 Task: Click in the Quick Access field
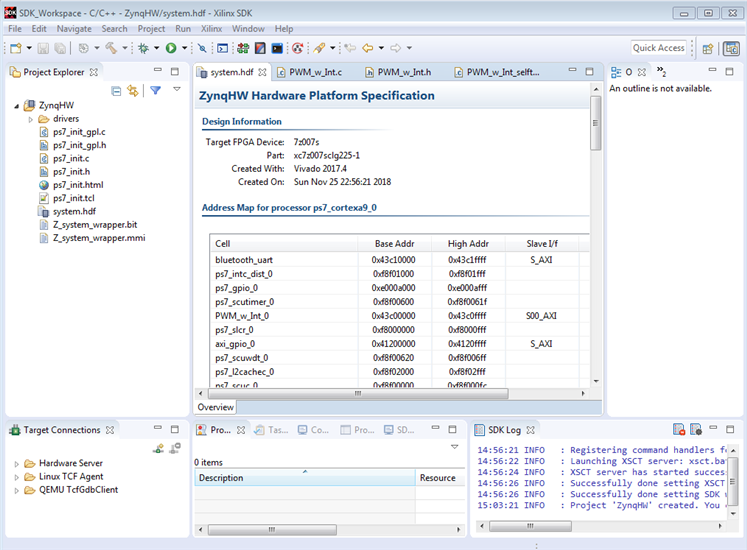(x=659, y=48)
